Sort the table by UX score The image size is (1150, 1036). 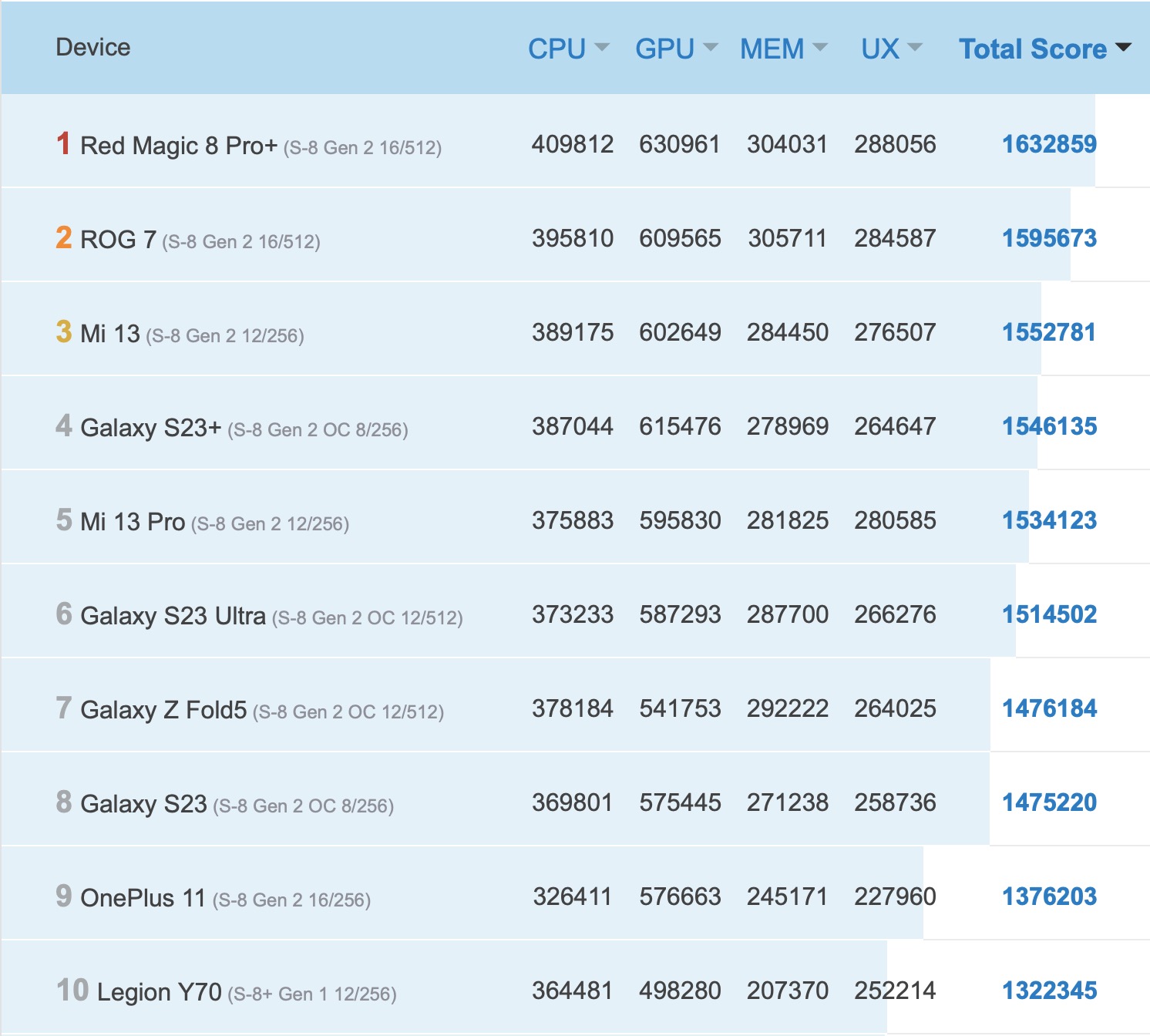tap(891, 49)
